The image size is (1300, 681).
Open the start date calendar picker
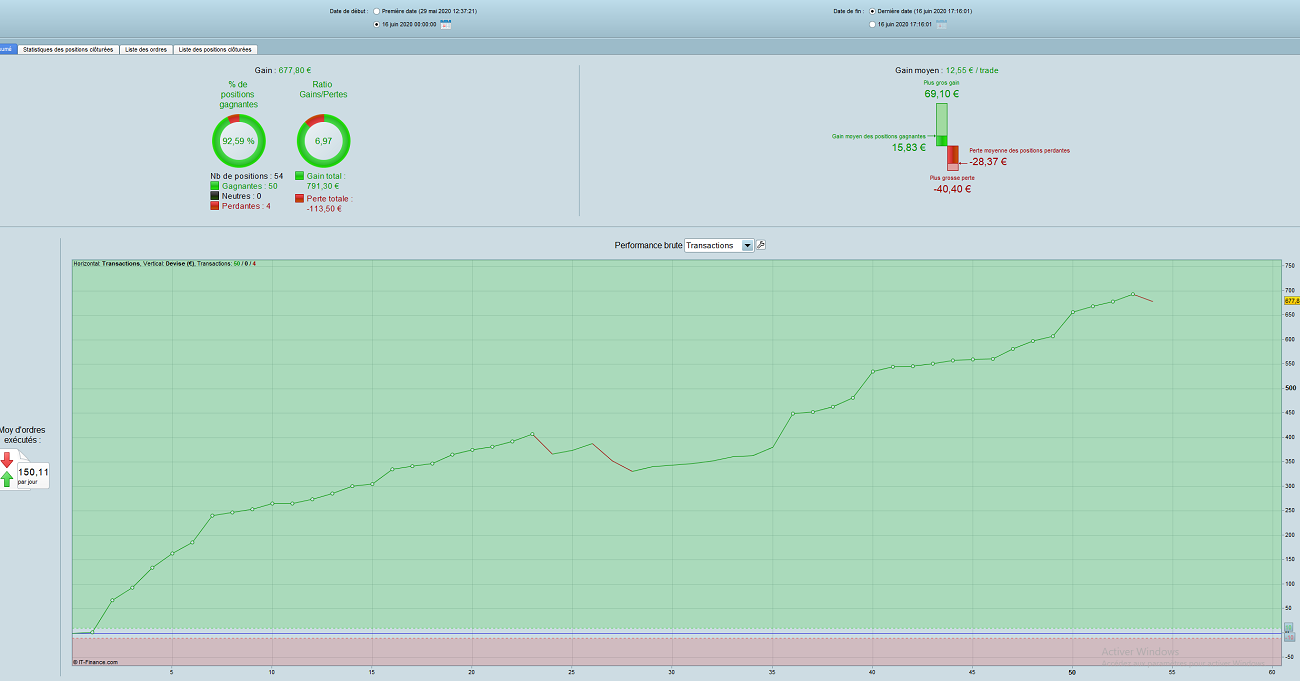point(446,24)
